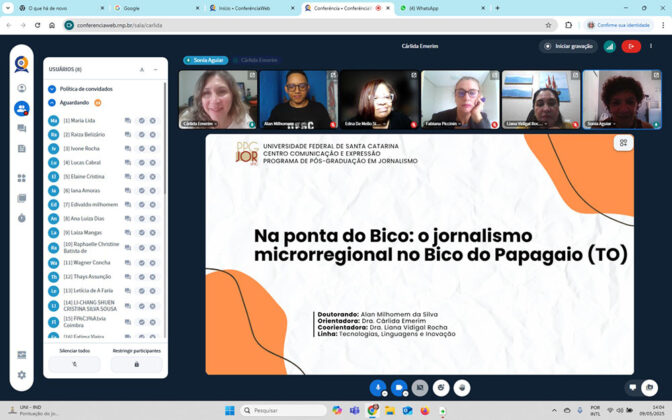Switch to the WhatsApp browser tab
The width and height of the screenshot is (672, 420).
[441, 8]
